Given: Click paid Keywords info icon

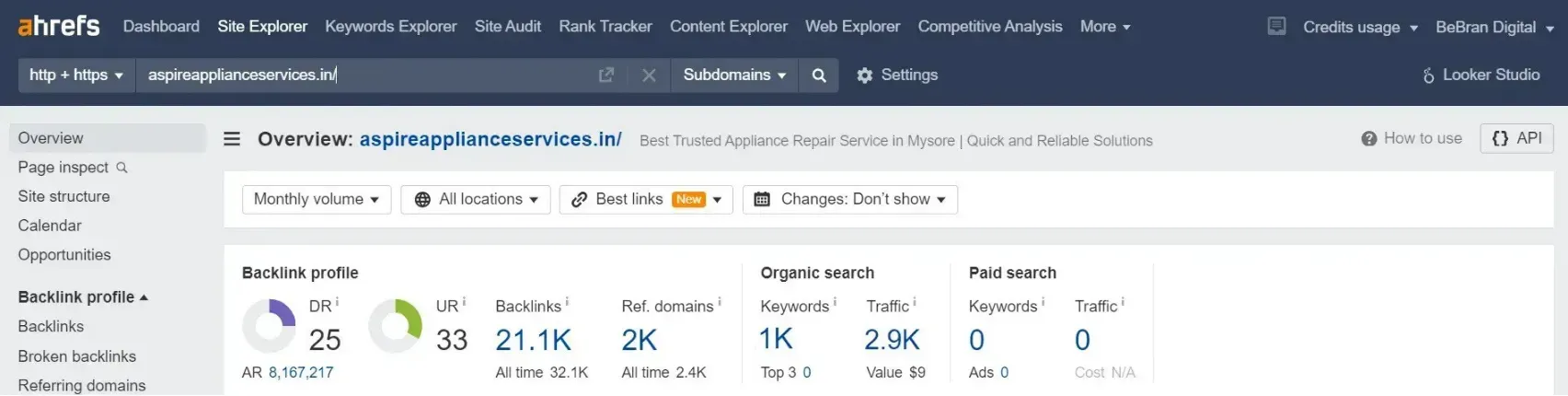Looking at the screenshot, I should [1043, 301].
